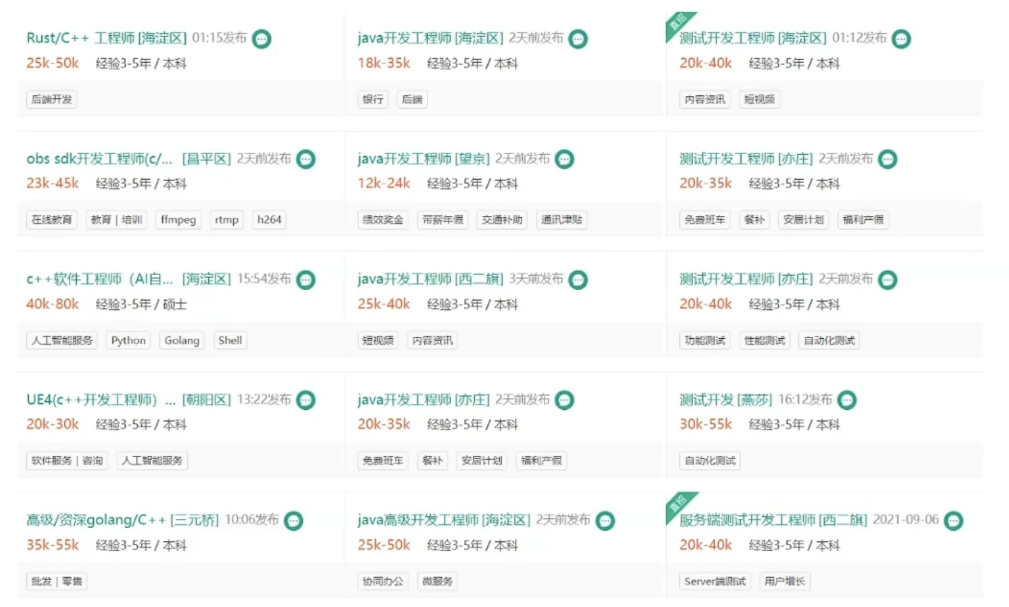
Task: Start chat for 高级/资深golang/C++ [三元桥]
Action: pos(293,520)
